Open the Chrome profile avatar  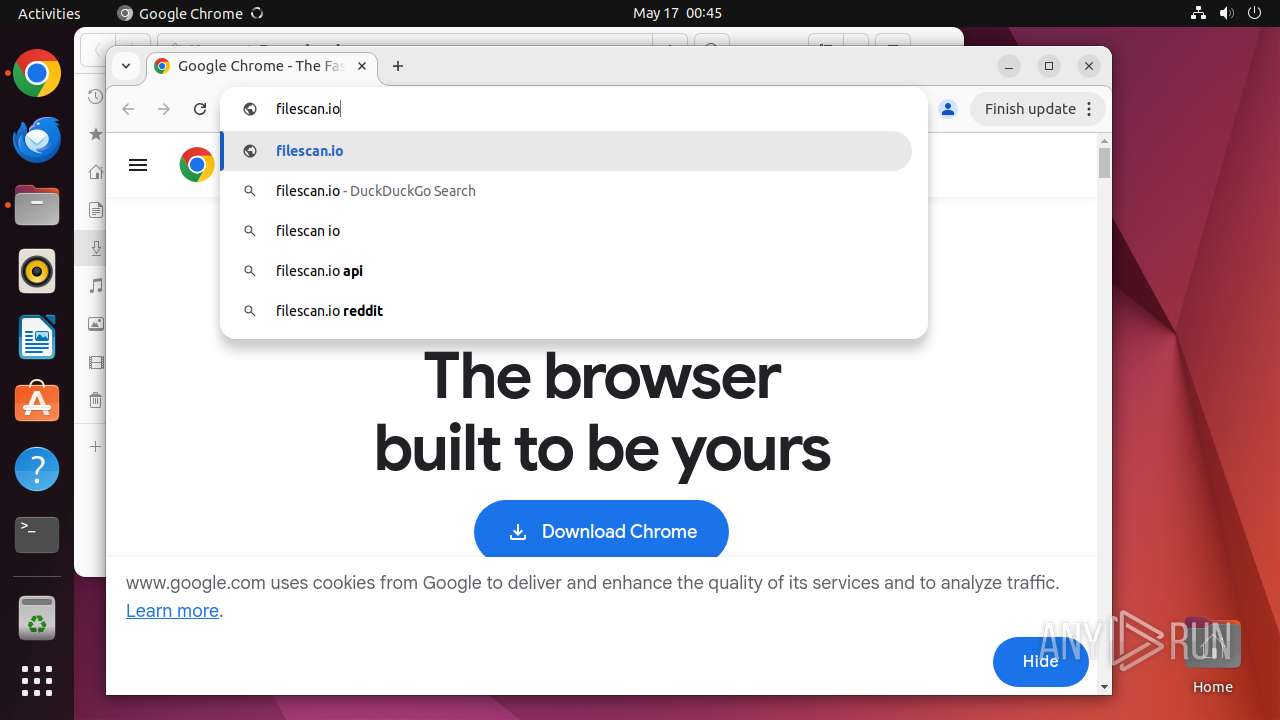pyautogui.click(x=948, y=109)
